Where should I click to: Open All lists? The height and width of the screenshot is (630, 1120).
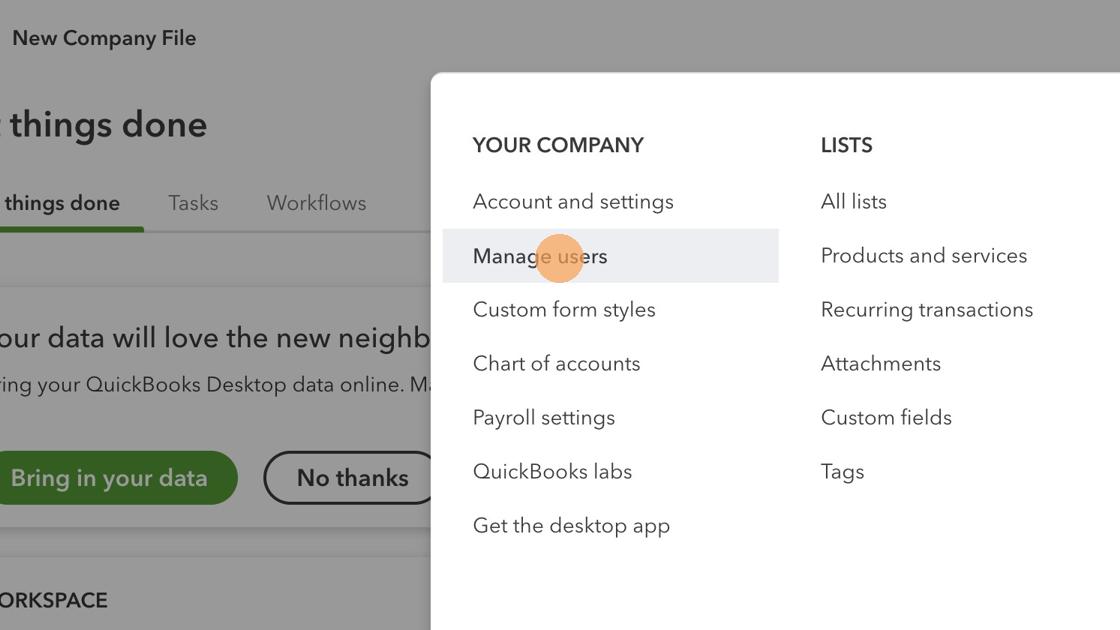853,202
